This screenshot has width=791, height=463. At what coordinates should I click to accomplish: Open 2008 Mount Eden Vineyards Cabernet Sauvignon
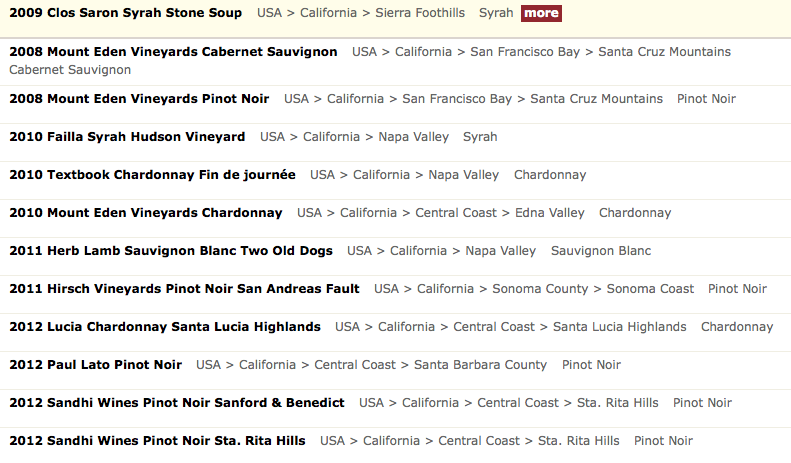(173, 51)
